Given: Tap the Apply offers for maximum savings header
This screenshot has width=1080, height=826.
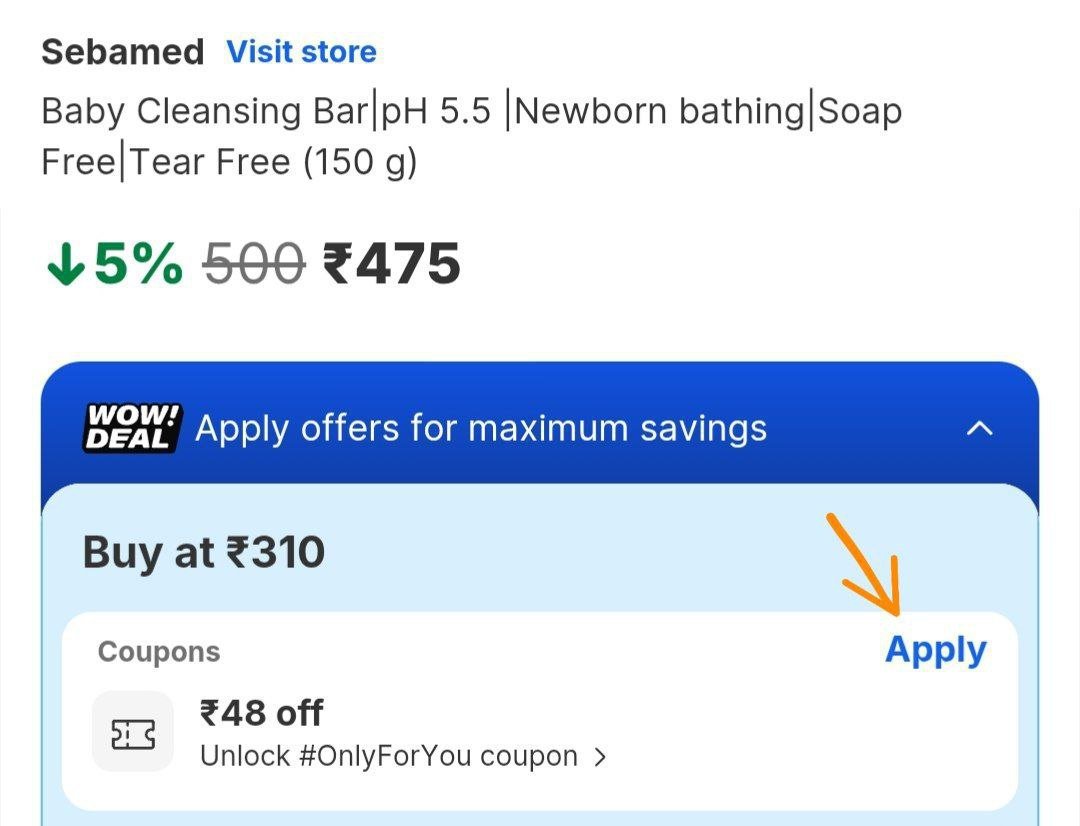Looking at the screenshot, I should pos(481,429).
